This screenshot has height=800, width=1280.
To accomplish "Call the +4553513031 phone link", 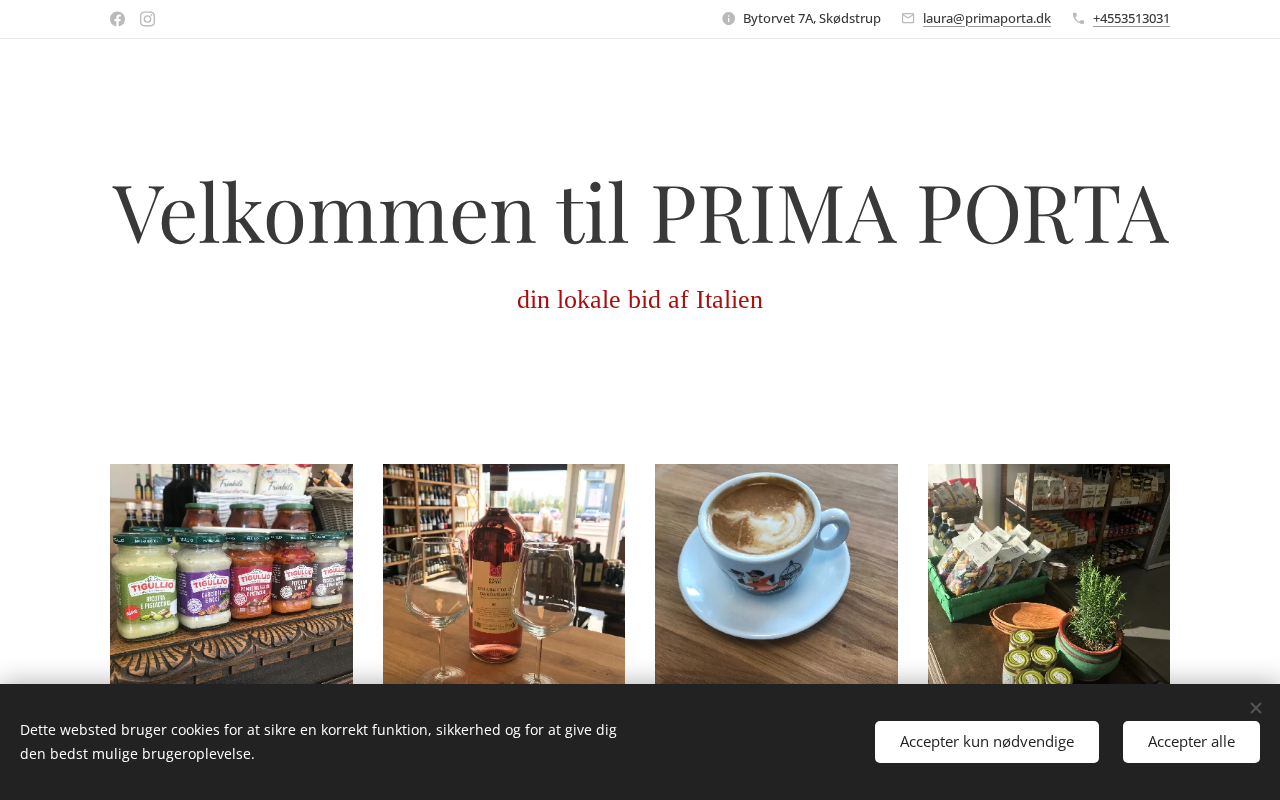I will (1131, 18).
